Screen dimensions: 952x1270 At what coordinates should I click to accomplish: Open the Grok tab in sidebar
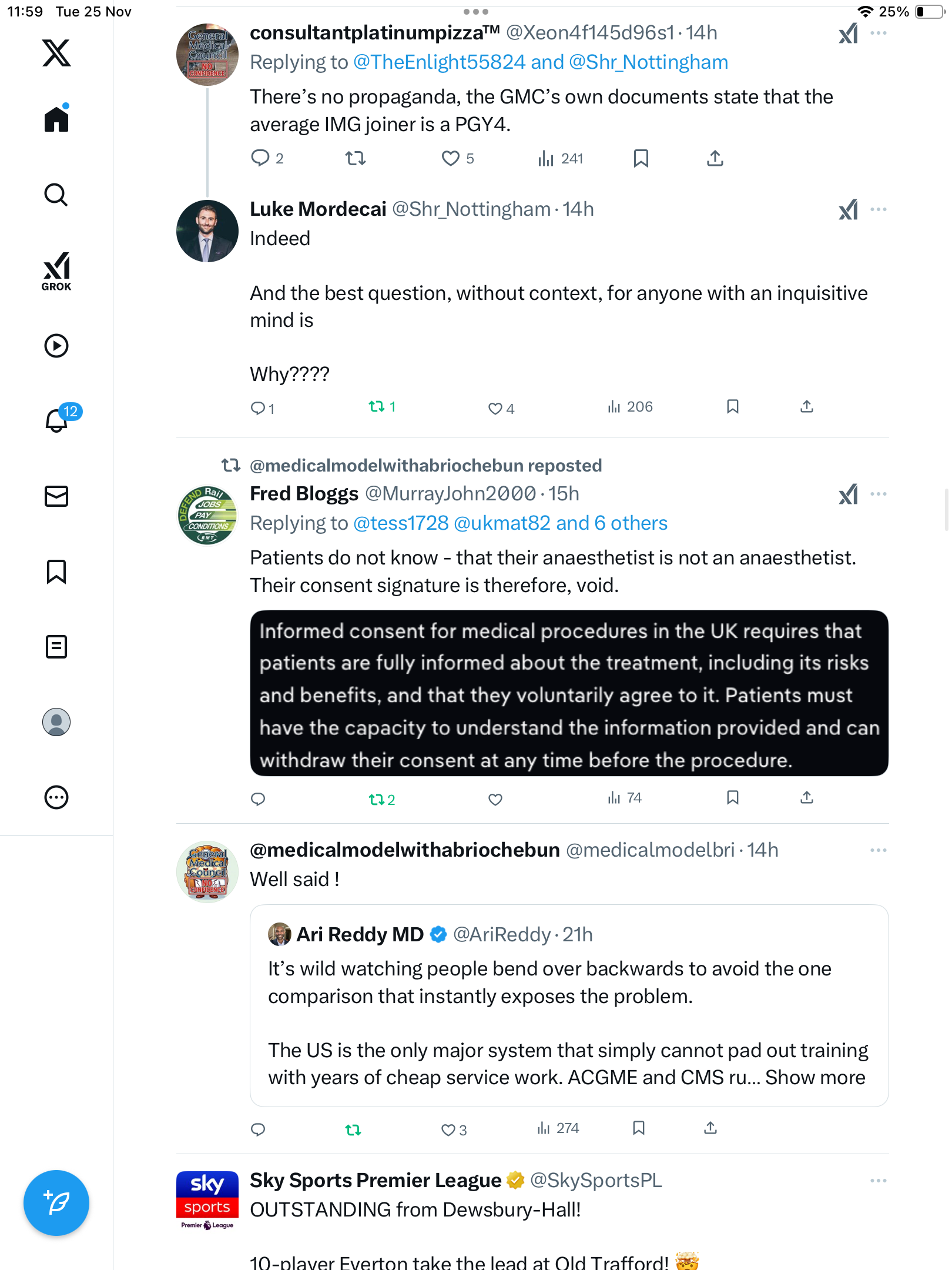56,272
